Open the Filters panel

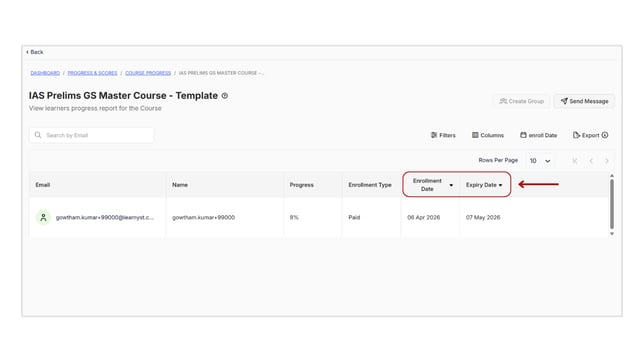pos(443,135)
